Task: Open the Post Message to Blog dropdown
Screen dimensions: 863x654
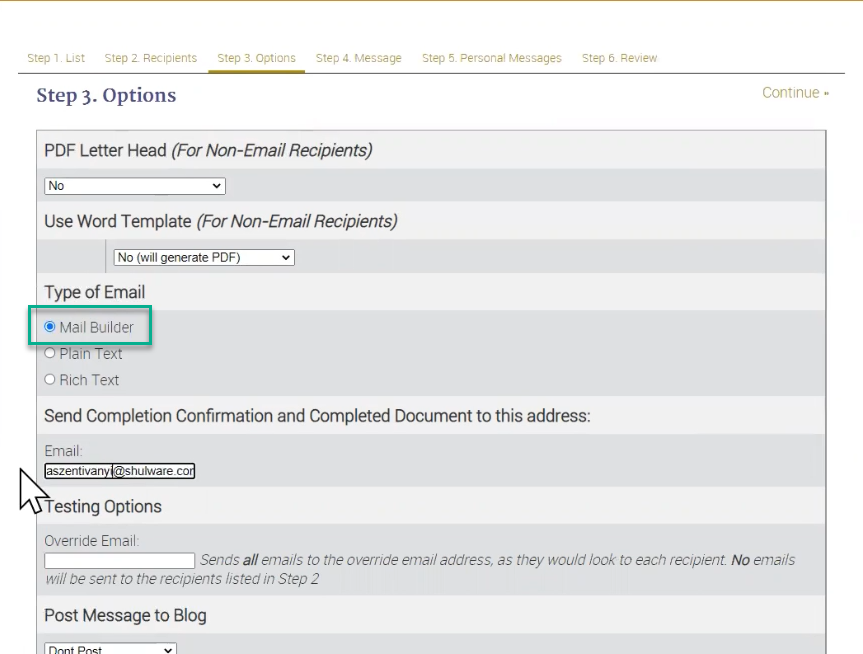Action: coord(110,649)
